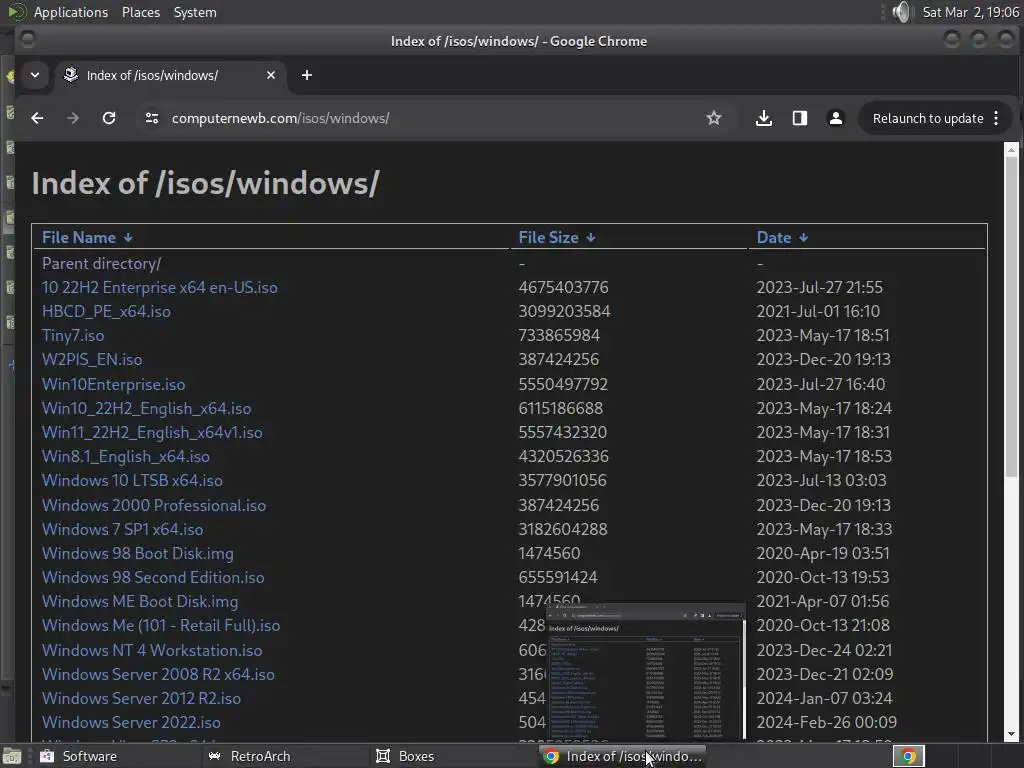The height and width of the screenshot is (768, 1024).
Task: Click the page vertical scrollbar thumb
Action: coord(1012,317)
